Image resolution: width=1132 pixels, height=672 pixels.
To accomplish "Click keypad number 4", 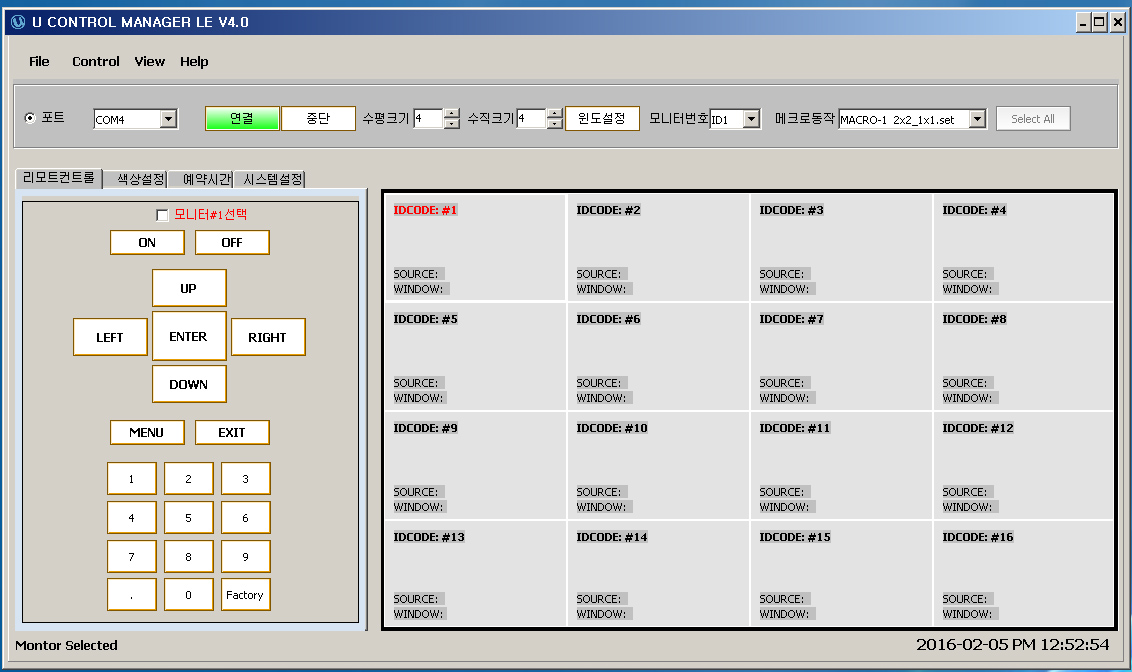I will (x=131, y=518).
